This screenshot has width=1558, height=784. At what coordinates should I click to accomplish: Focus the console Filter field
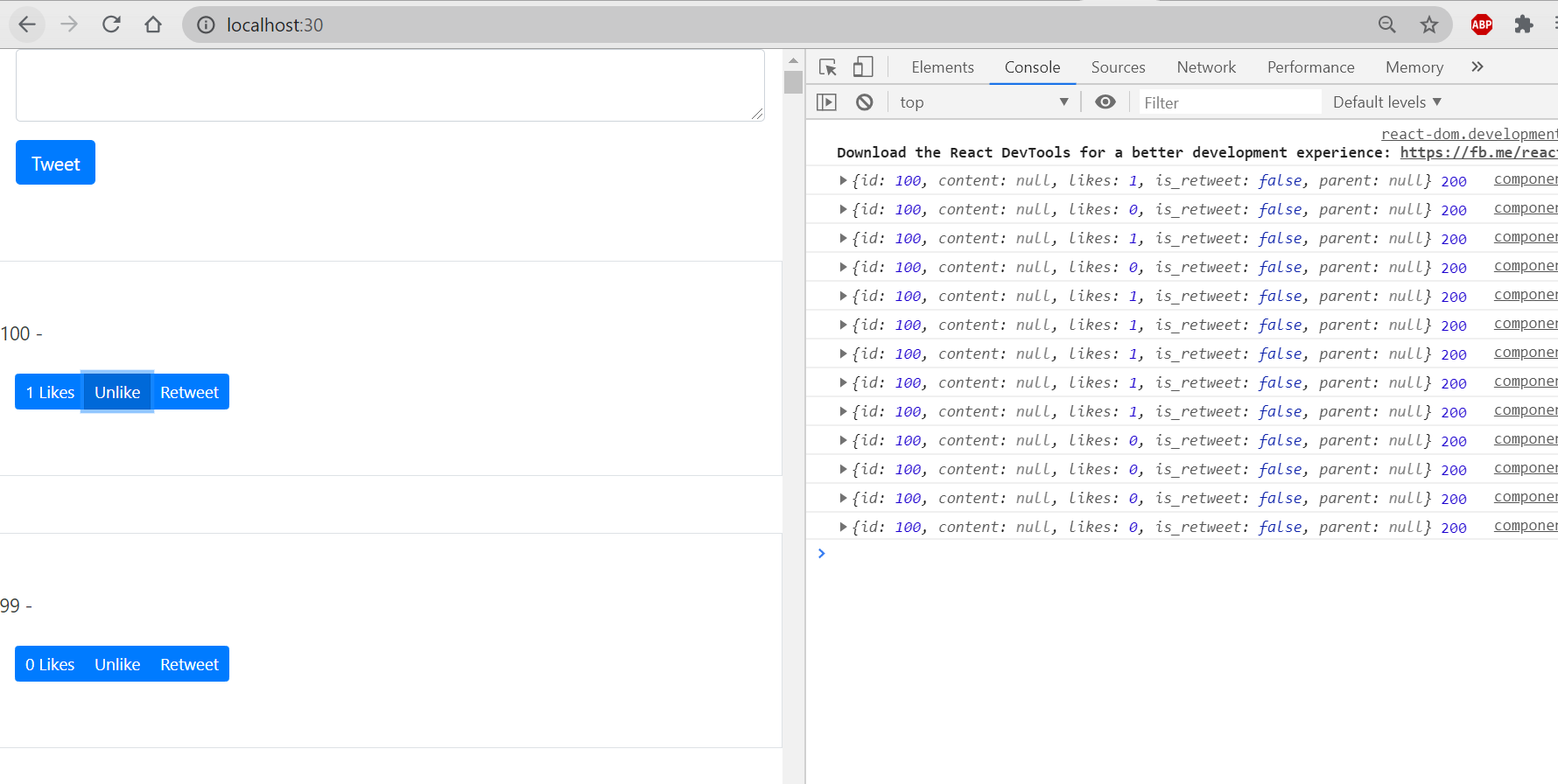[x=1230, y=102]
